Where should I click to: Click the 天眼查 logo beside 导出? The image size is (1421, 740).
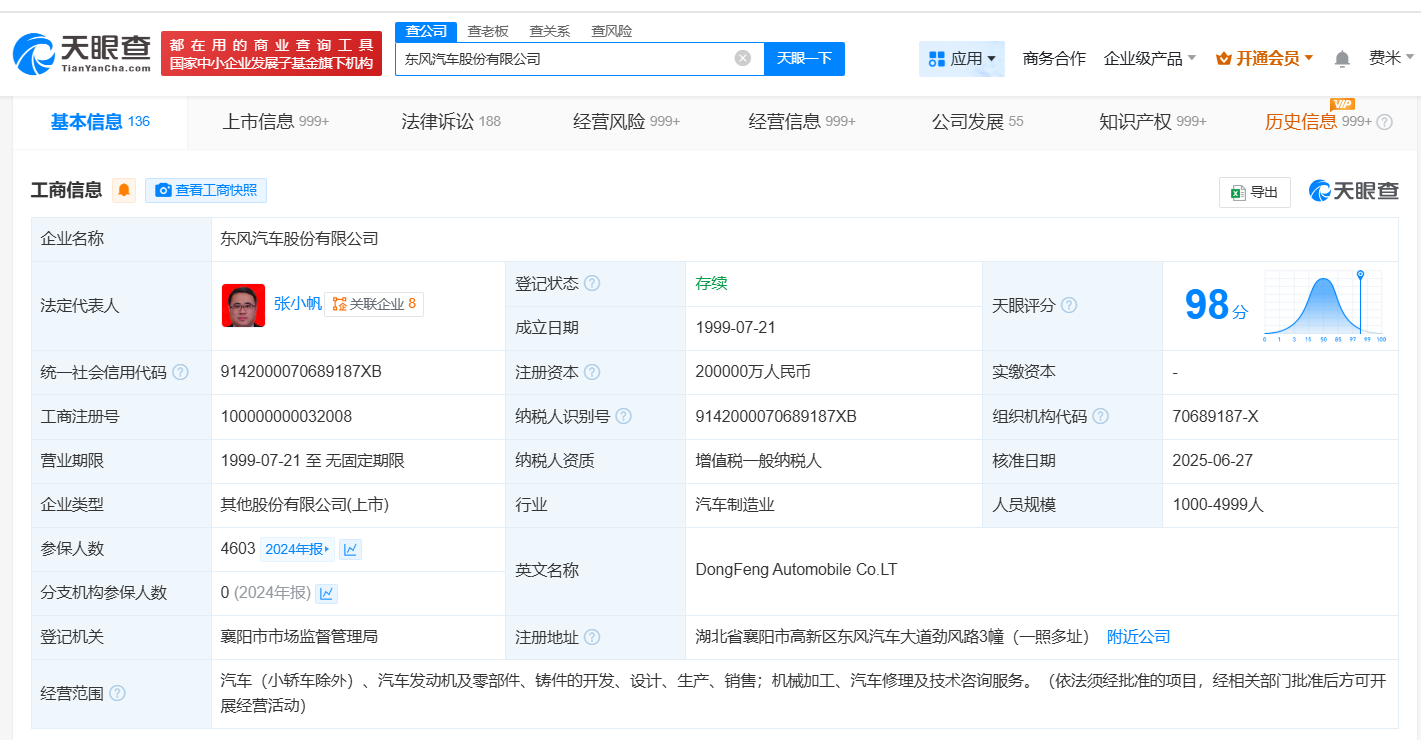(1354, 191)
